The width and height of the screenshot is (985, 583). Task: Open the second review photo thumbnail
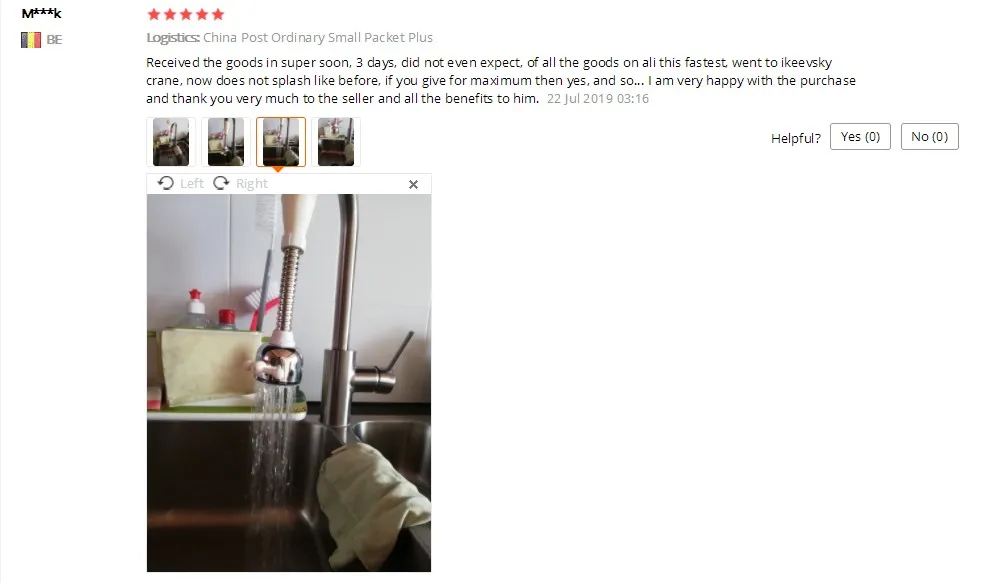[x=226, y=142]
